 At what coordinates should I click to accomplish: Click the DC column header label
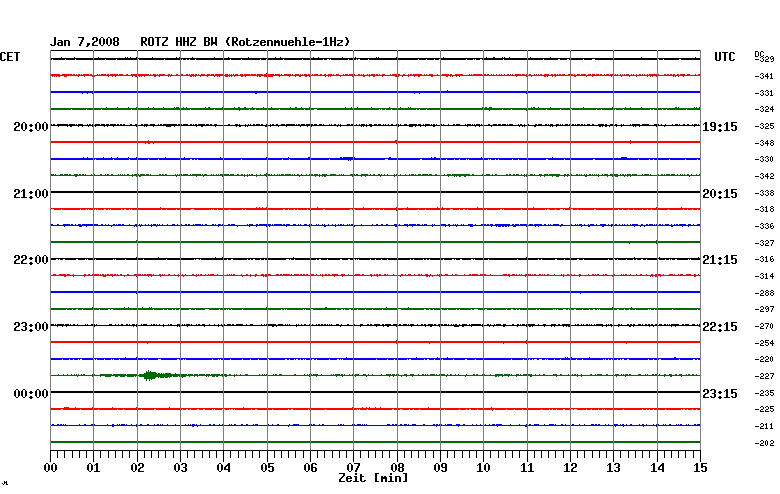point(759,54)
